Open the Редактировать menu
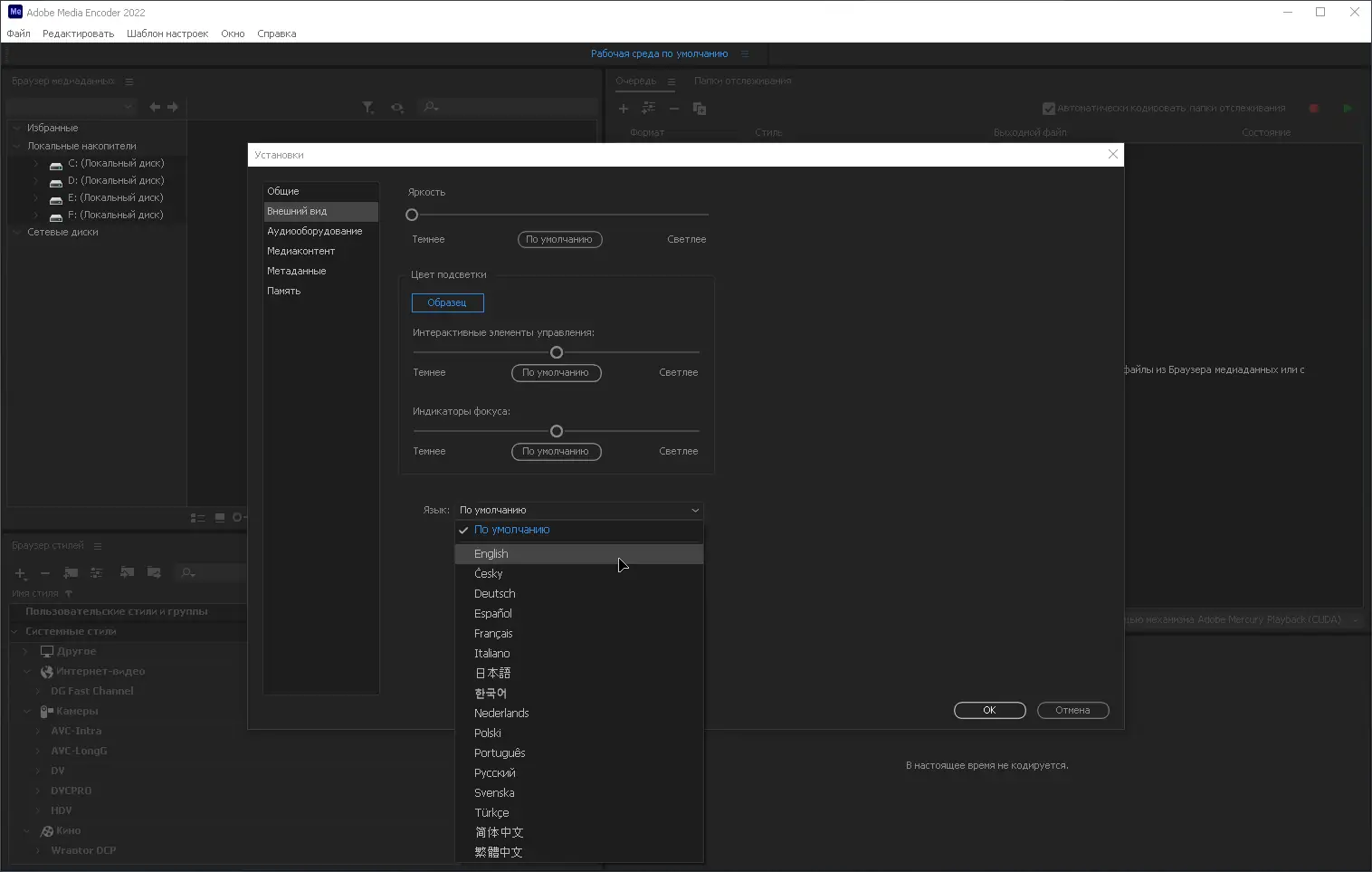Viewport: 1372px width, 872px height. (x=78, y=34)
